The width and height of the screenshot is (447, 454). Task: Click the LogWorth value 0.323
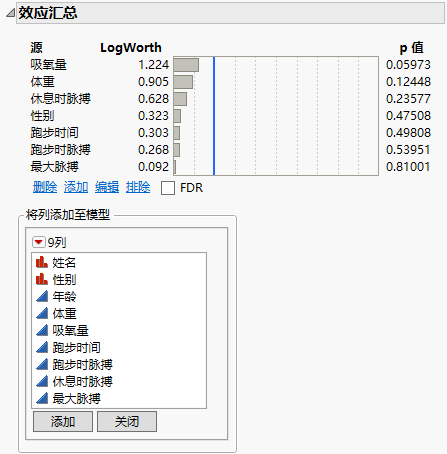coord(154,116)
